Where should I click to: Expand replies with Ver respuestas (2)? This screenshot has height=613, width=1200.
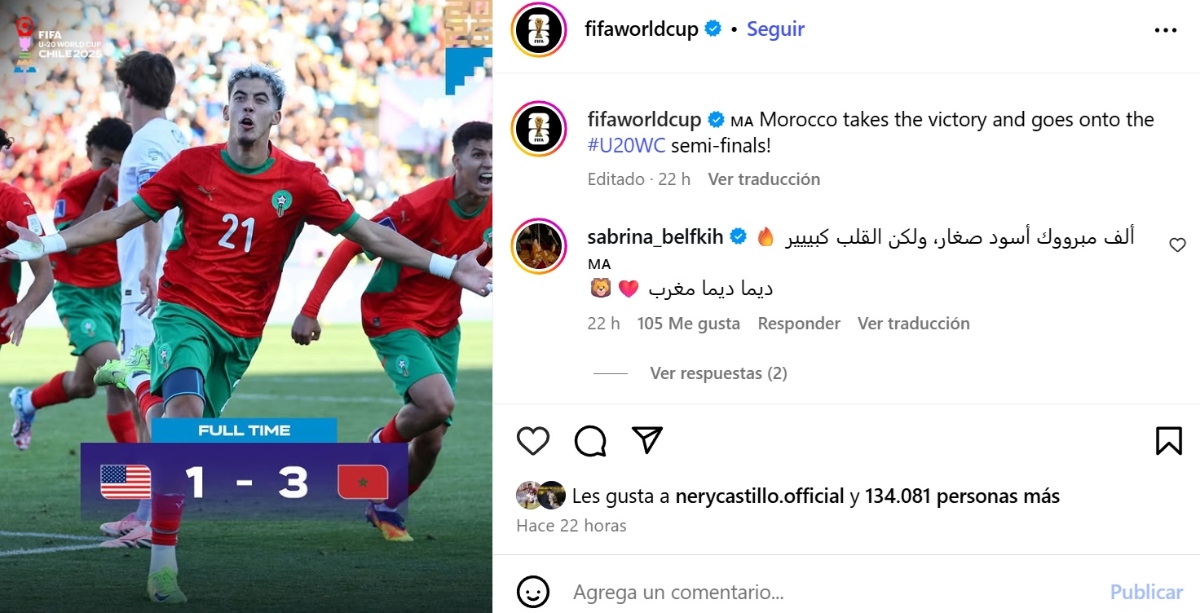click(718, 373)
